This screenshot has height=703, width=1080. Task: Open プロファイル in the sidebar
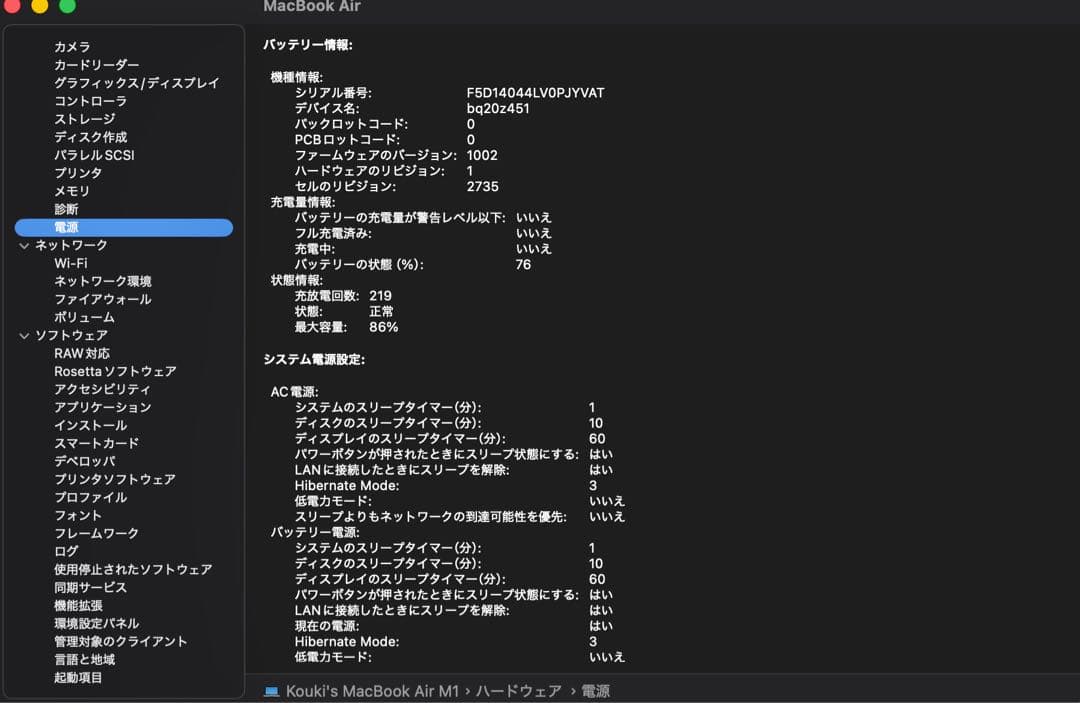pyautogui.click(x=90, y=497)
